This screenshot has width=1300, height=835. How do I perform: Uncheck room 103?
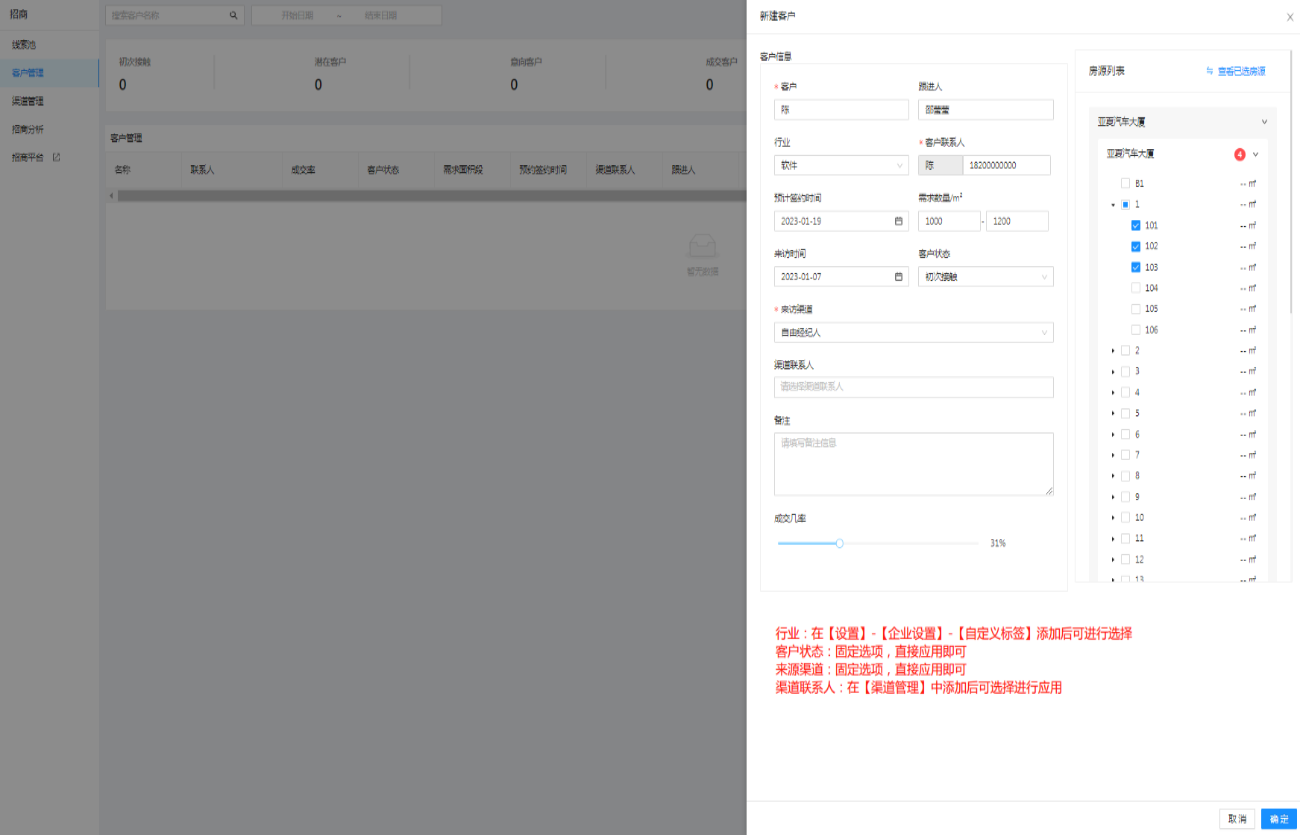[1136, 267]
